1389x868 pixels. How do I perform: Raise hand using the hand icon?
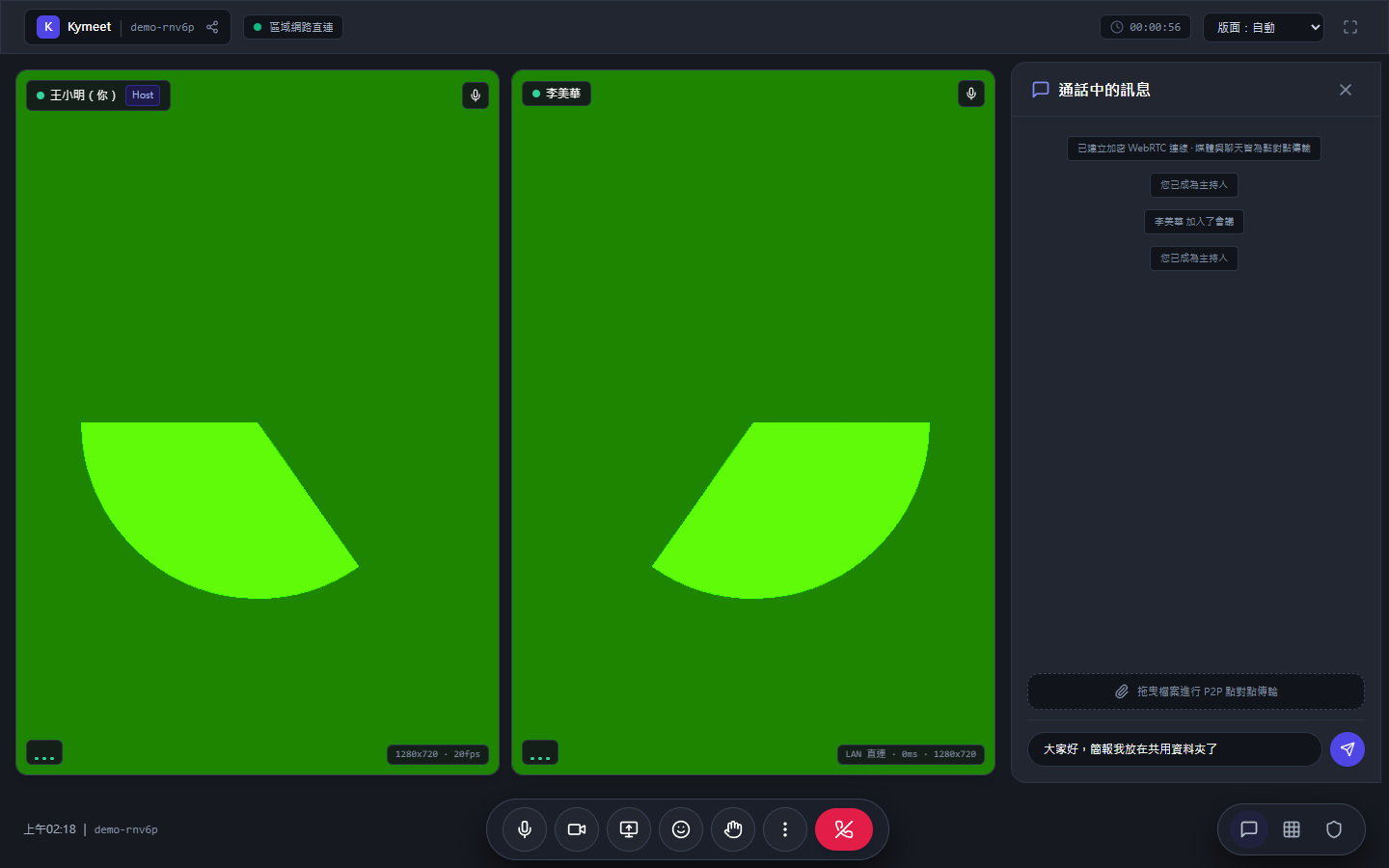point(733,829)
